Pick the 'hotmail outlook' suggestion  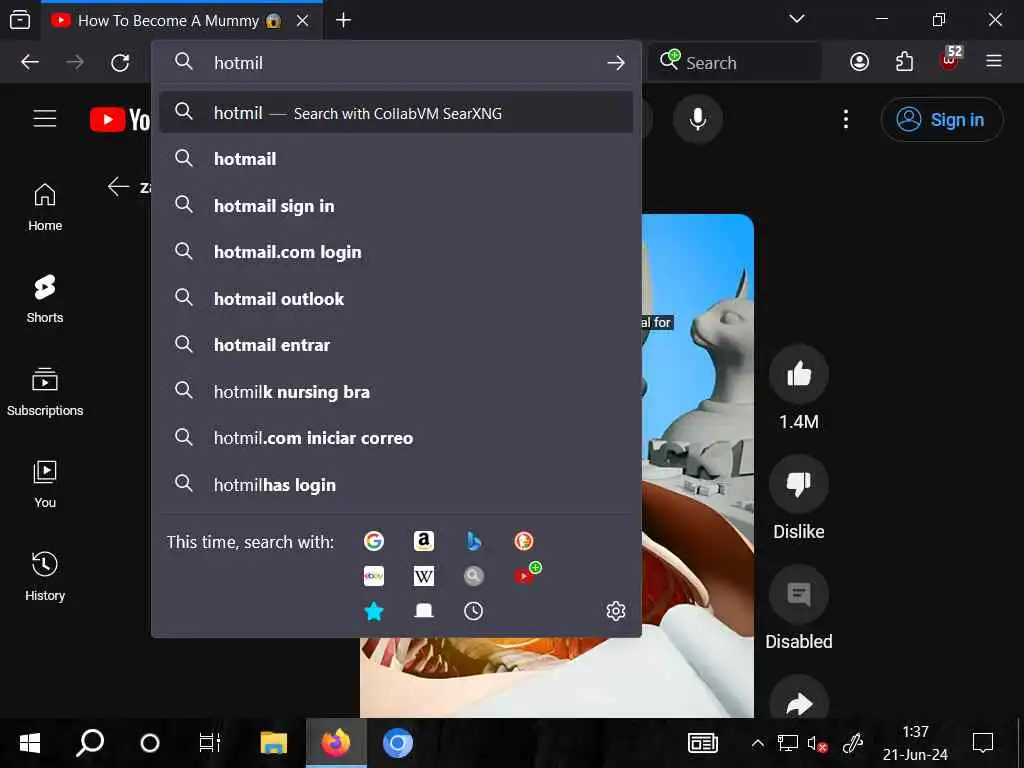(396, 298)
